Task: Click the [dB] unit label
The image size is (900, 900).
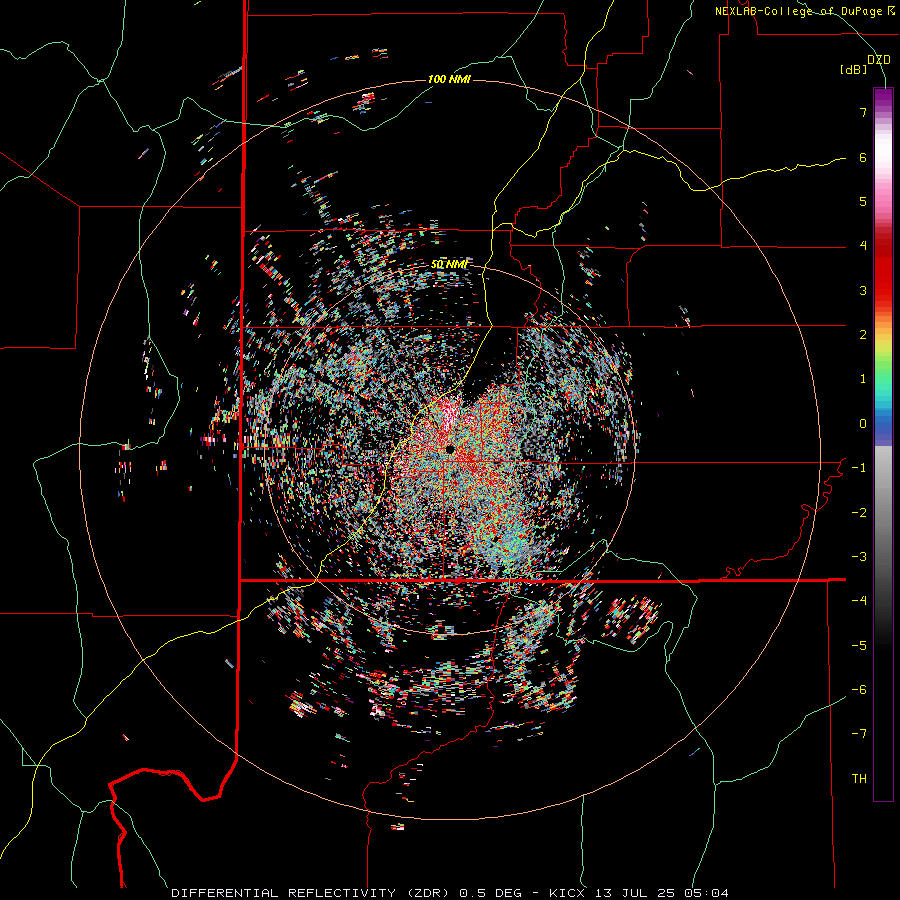Action: point(854,69)
